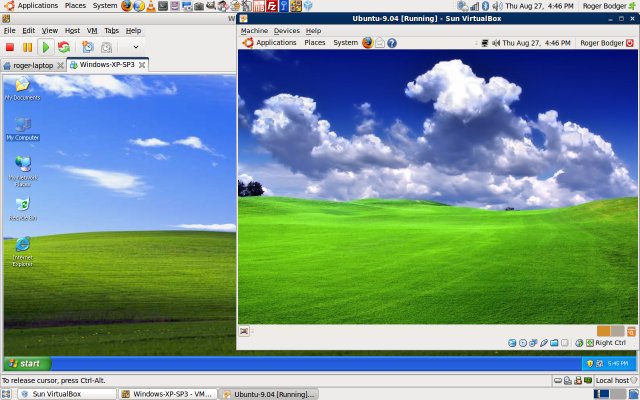The image size is (640, 400).
Task: Open the Host menu in VMware window
Action: coord(72,31)
